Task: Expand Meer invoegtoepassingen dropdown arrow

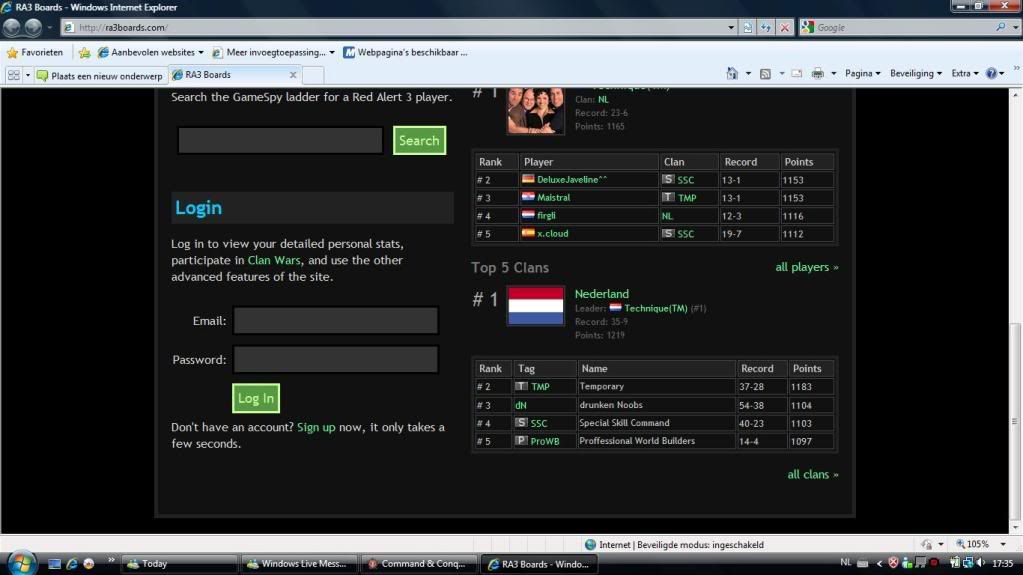Action: pos(331,52)
